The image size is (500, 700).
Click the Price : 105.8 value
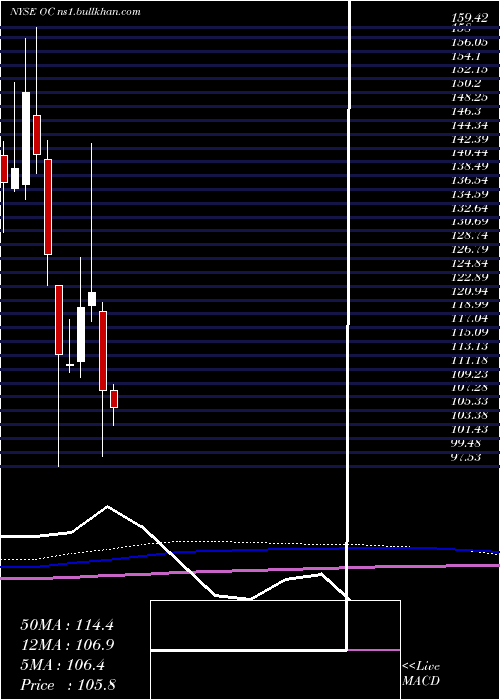(x=68, y=684)
